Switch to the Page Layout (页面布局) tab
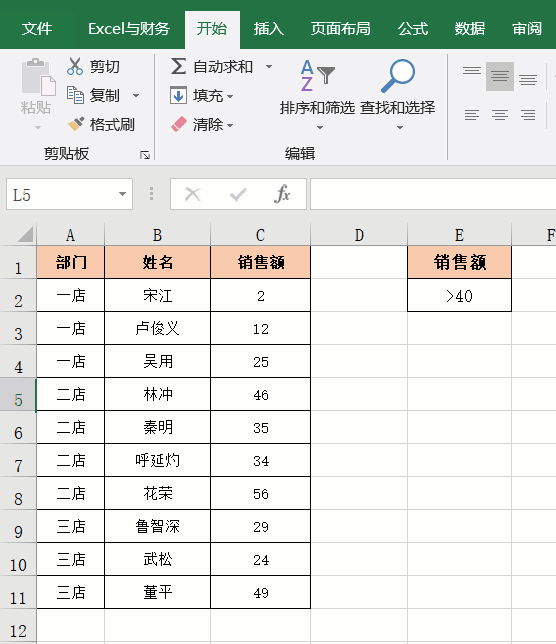 click(x=340, y=29)
